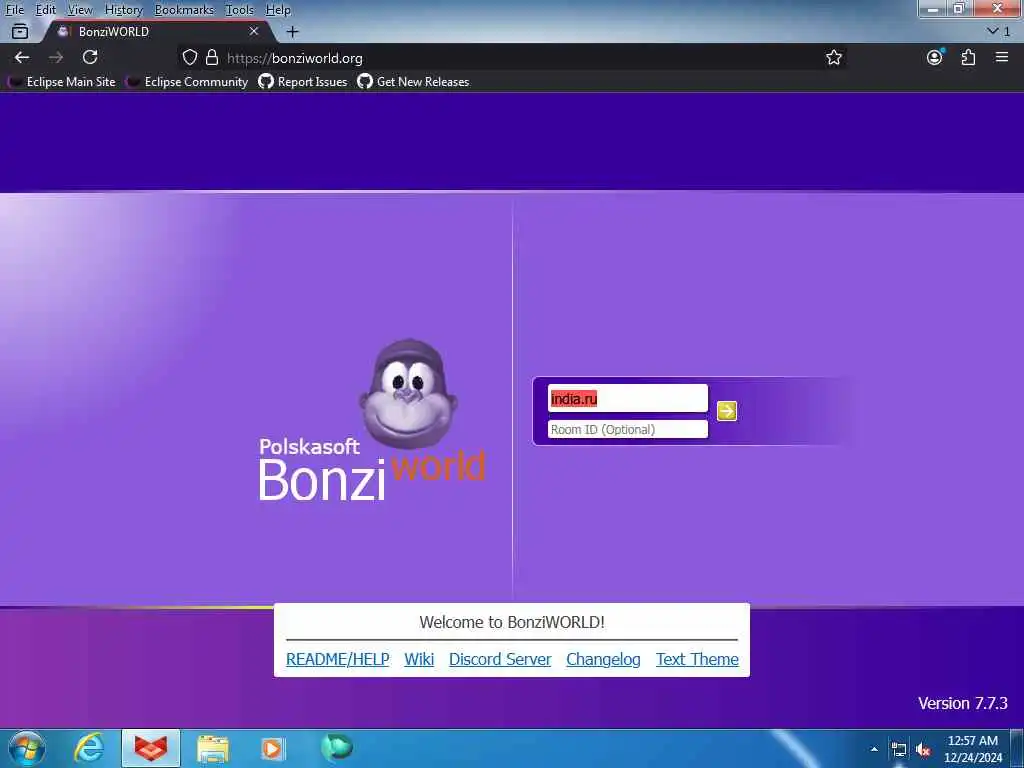The width and height of the screenshot is (1024, 768).
Task: Open the Windows Start button
Action: coord(27,748)
